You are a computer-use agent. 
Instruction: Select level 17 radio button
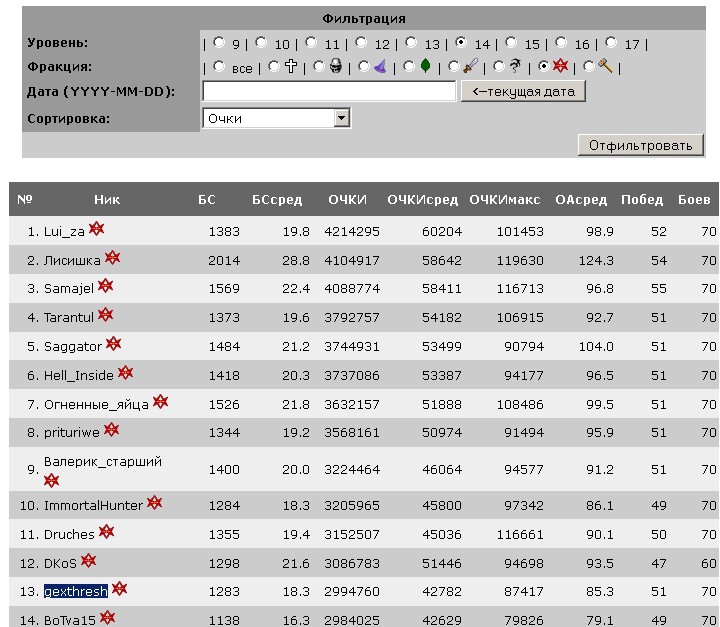coord(611,43)
